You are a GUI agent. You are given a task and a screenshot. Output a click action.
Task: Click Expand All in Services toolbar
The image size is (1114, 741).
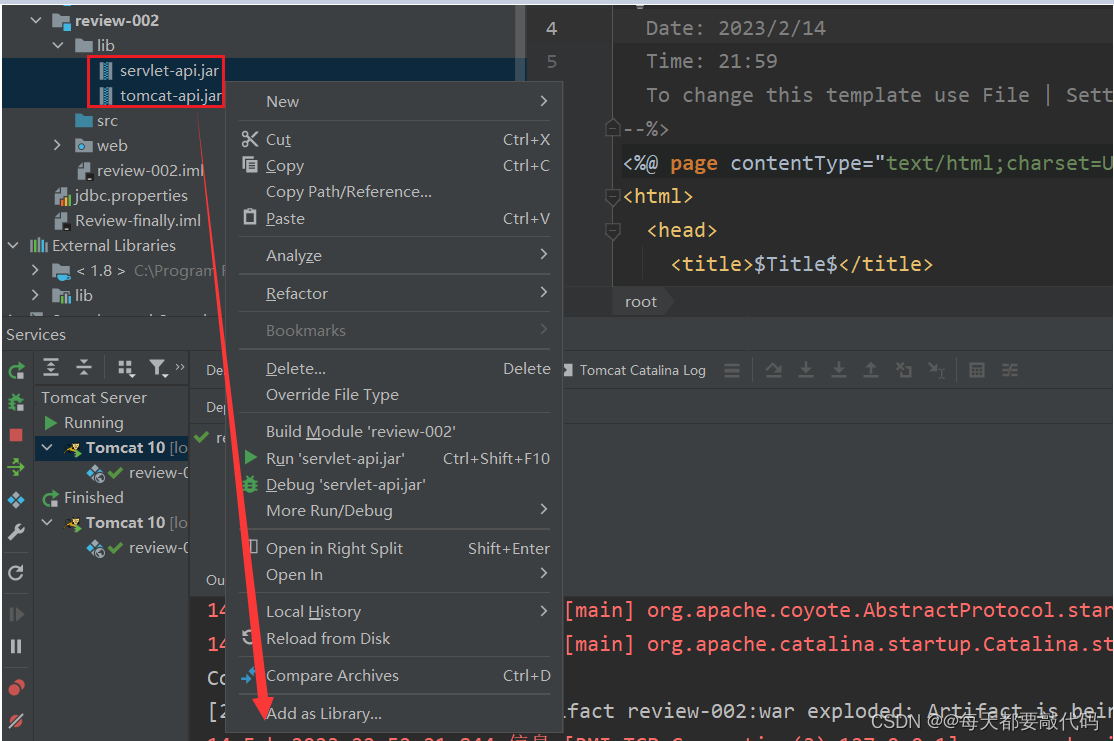click(51, 367)
